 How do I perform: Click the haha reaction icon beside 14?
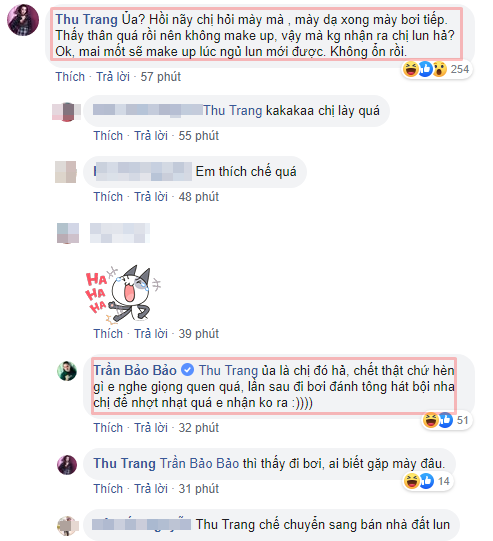click(x=412, y=481)
